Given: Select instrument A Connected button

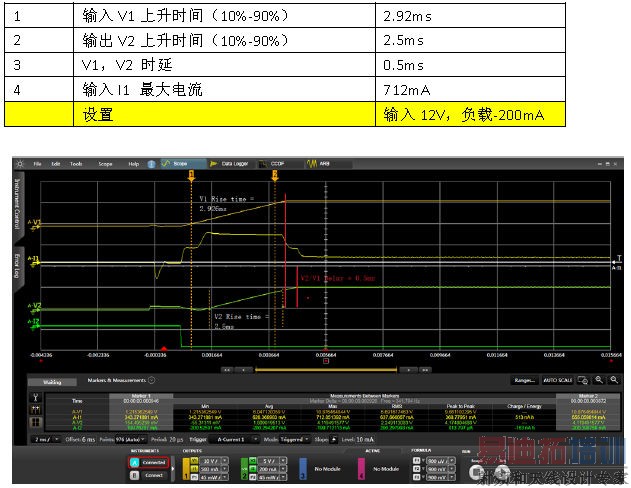Looking at the screenshot, I should [x=154, y=462].
